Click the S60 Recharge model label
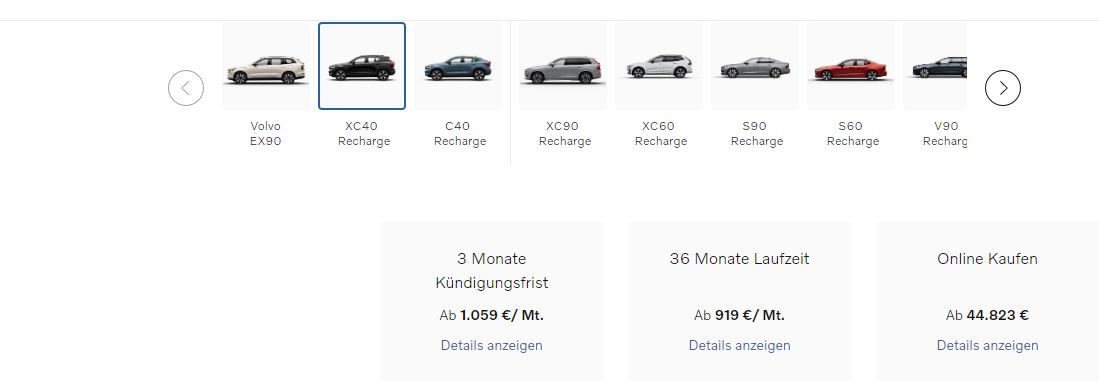The image size is (1099, 381). pos(853,134)
